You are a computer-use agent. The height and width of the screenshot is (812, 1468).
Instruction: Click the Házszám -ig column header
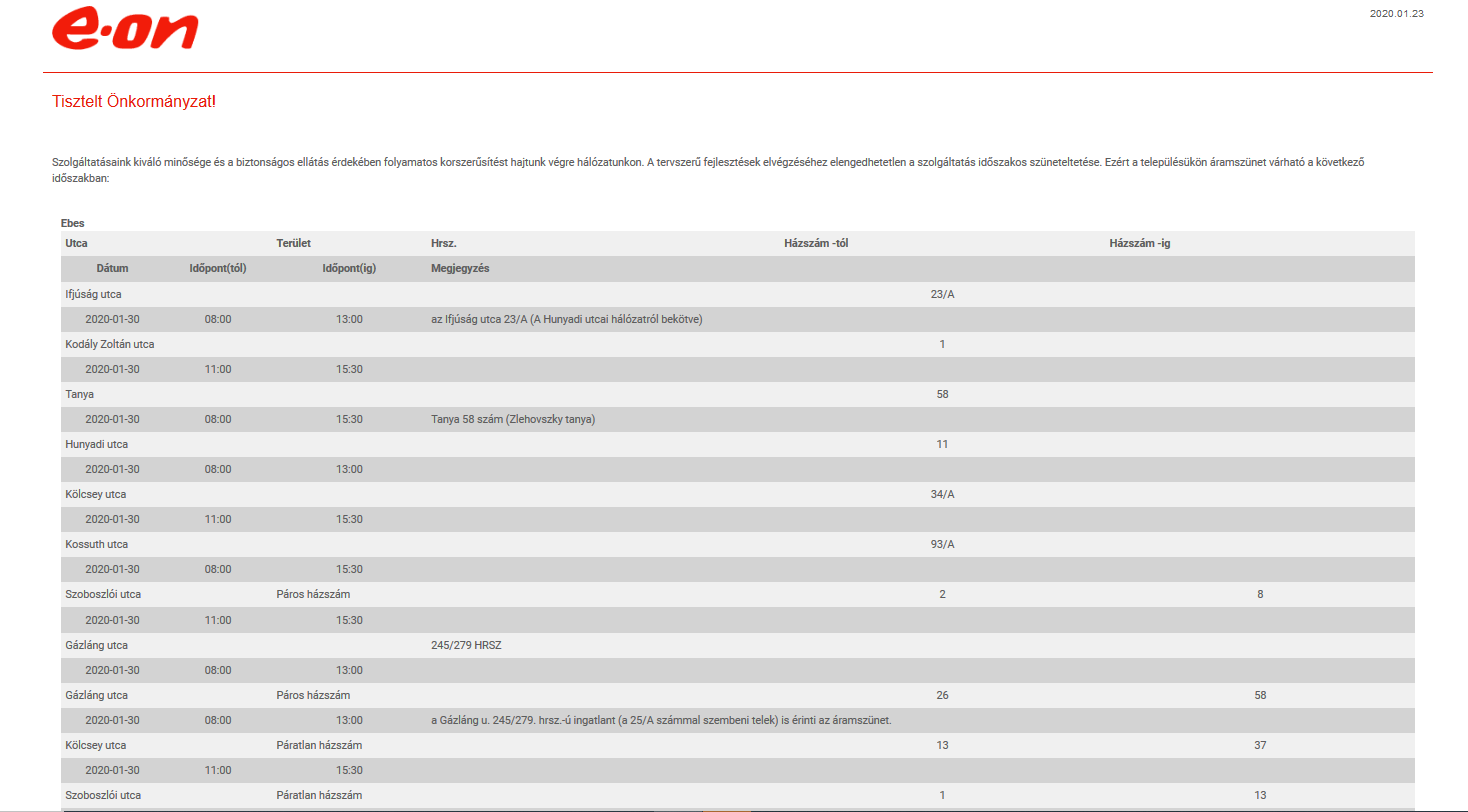(1140, 243)
